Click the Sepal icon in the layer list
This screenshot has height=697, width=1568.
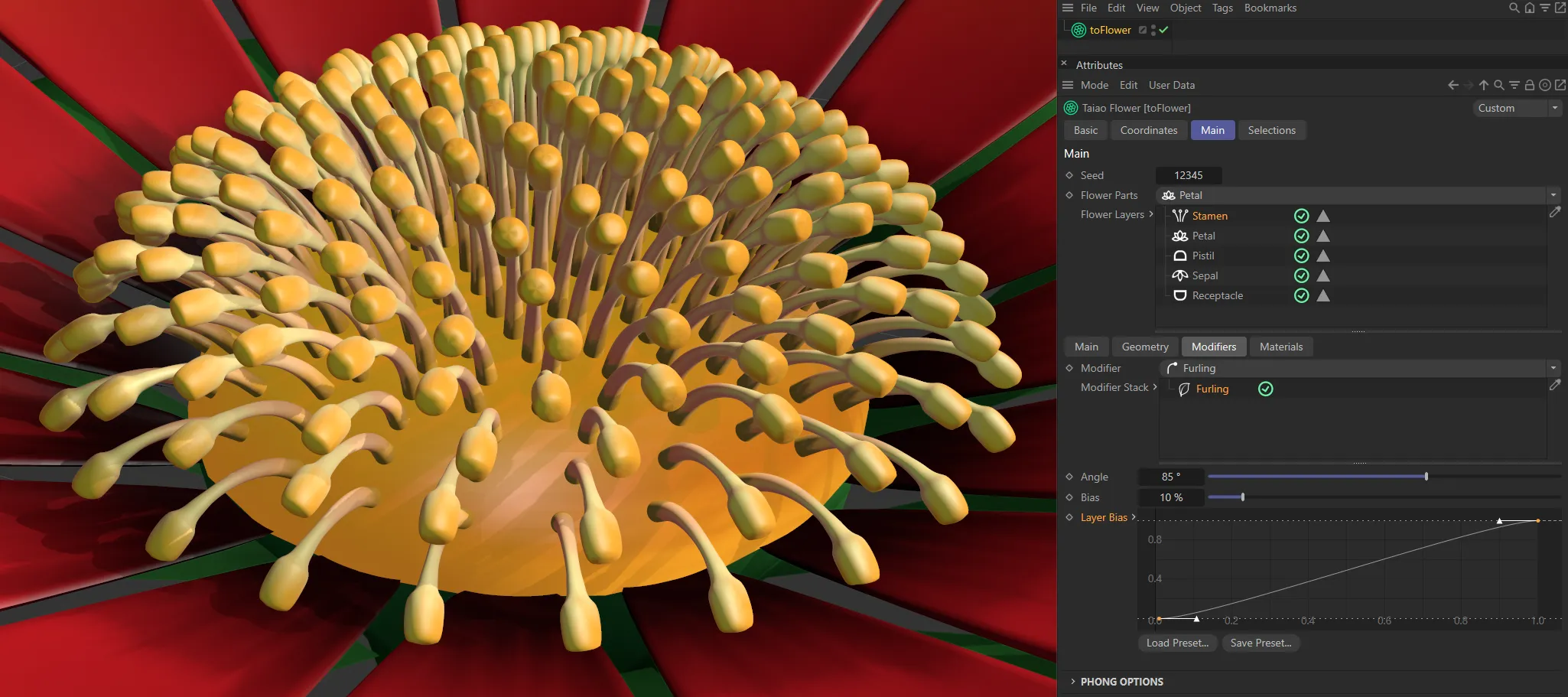tap(1179, 275)
